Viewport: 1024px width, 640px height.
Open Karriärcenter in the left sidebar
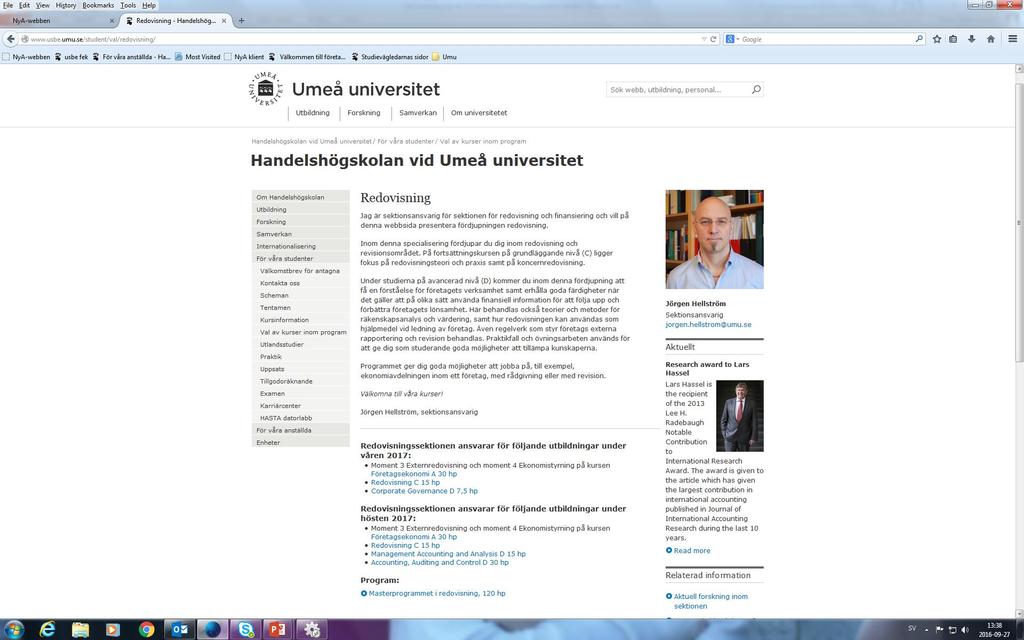[280, 406]
